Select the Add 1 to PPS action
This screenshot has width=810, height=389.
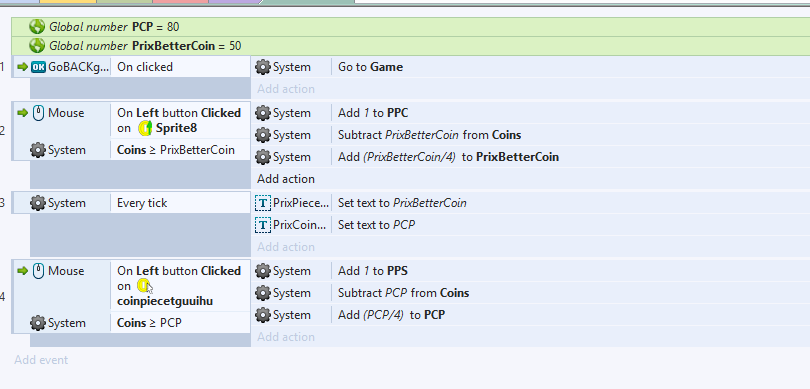coord(571,271)
